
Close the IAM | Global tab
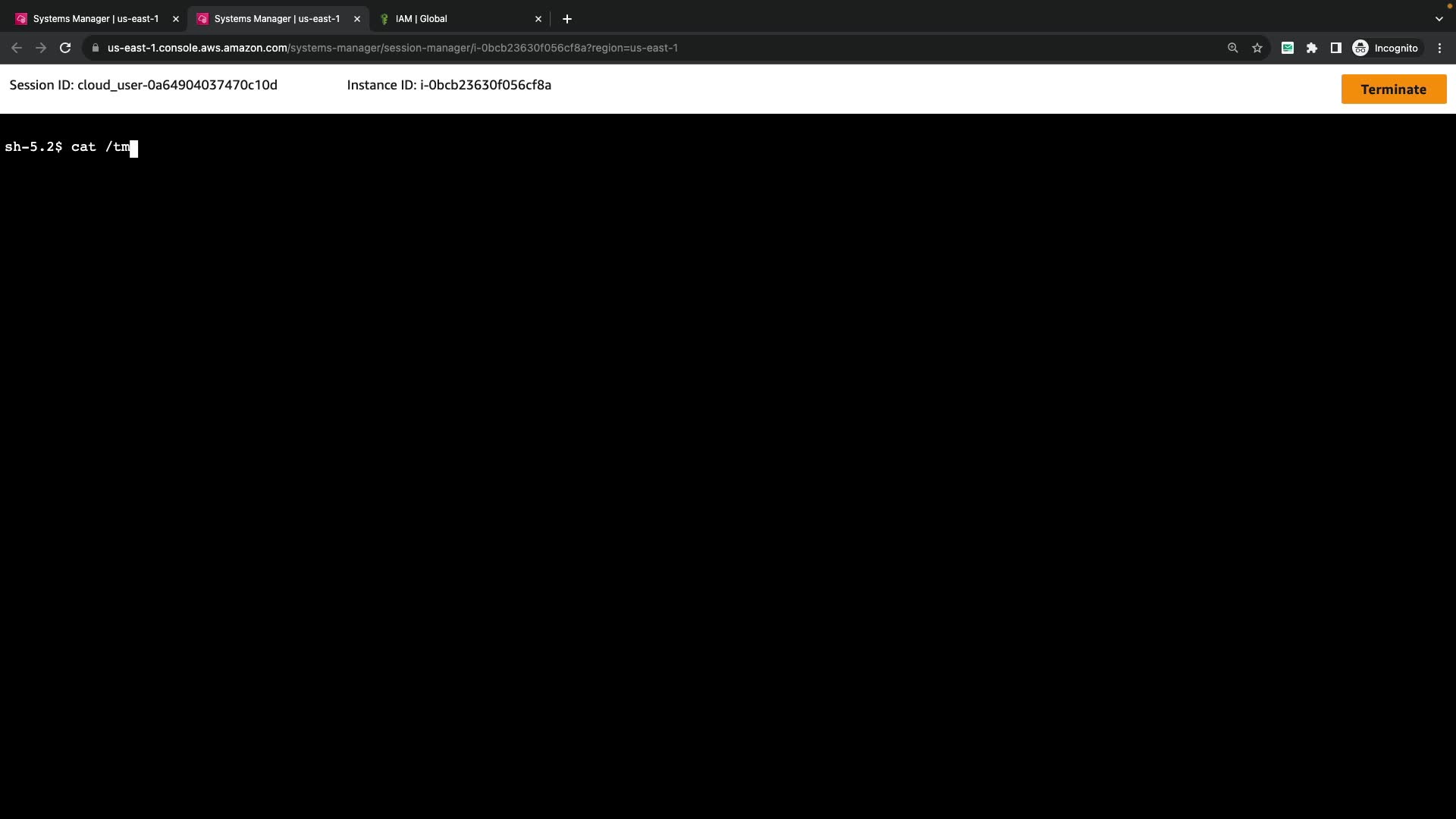[538, 19]
